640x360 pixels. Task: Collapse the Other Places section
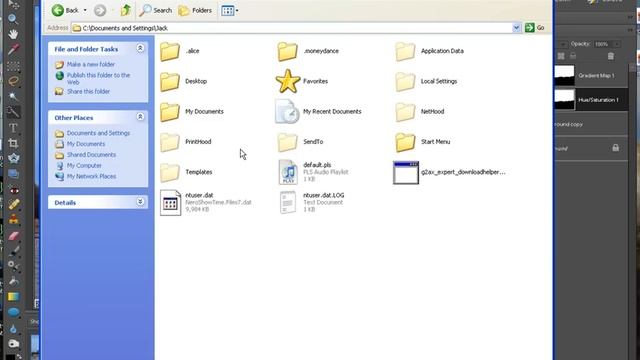point(140,117)
